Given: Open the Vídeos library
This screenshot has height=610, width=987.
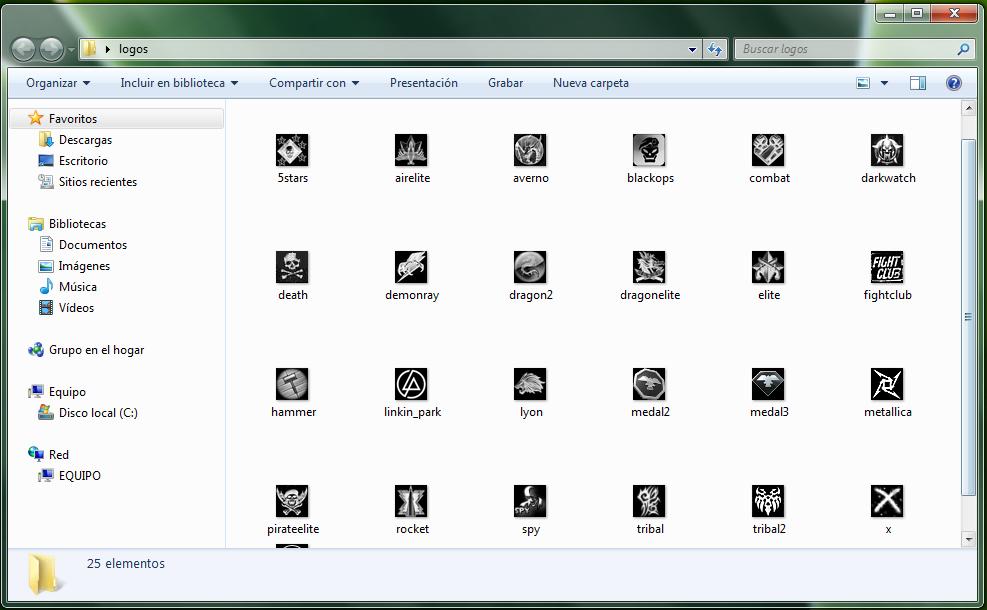Looking at the screenshot, I should coord(76,307).
